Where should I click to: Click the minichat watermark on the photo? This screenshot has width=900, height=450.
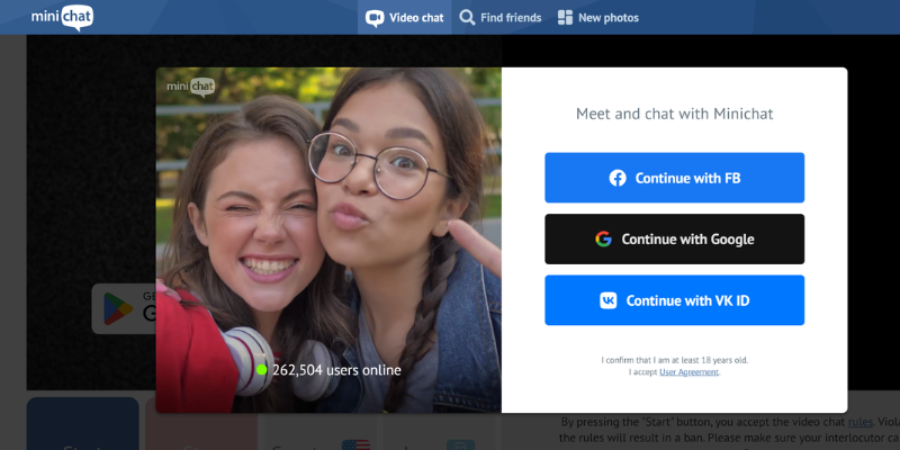(x=190, y=87)
